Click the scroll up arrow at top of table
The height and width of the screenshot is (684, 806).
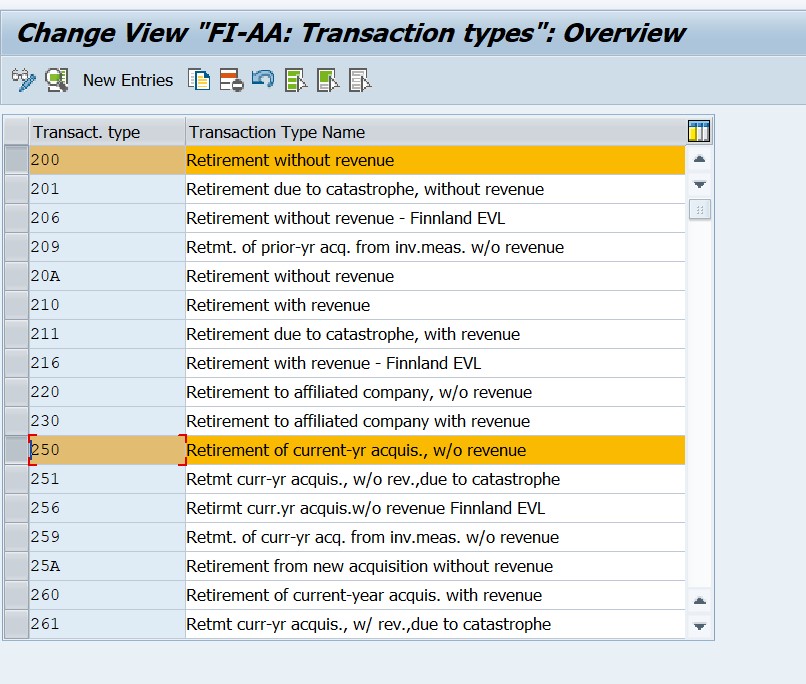(700, 159)
